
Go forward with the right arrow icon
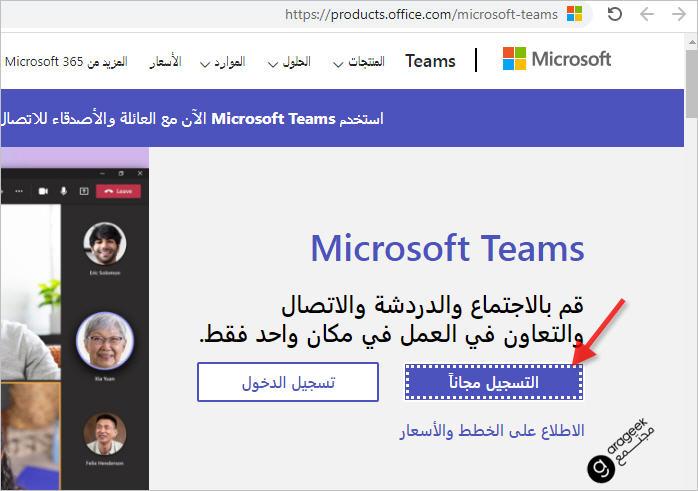click(679, 14)
